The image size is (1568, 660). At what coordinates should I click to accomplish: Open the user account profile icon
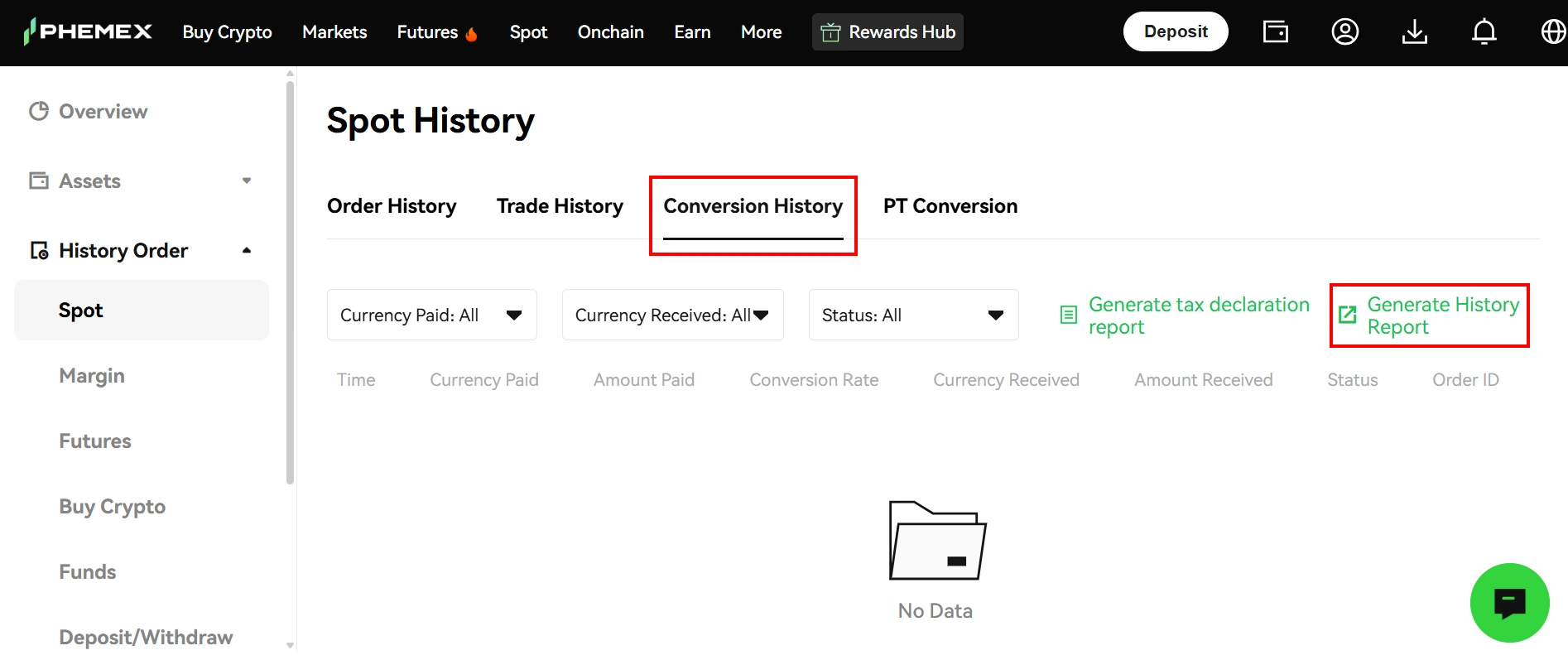1345,31
